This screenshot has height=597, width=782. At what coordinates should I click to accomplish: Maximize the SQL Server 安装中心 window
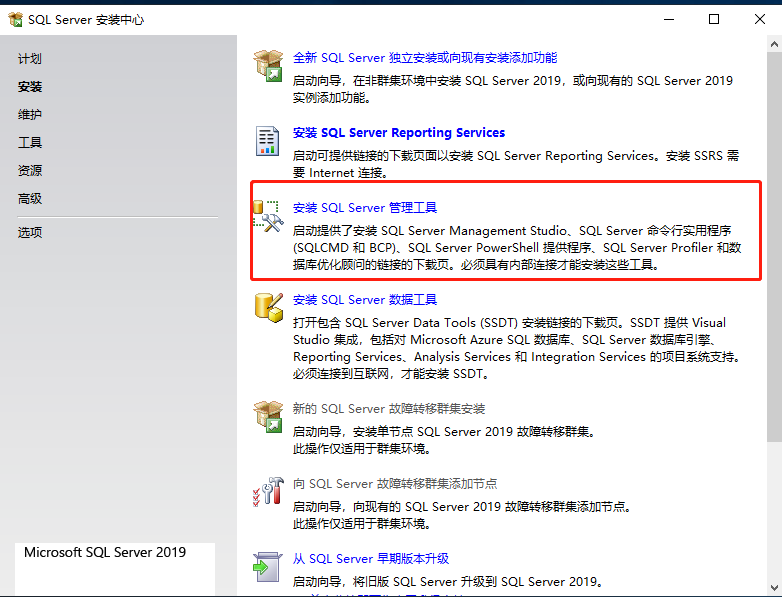[714, 19]
